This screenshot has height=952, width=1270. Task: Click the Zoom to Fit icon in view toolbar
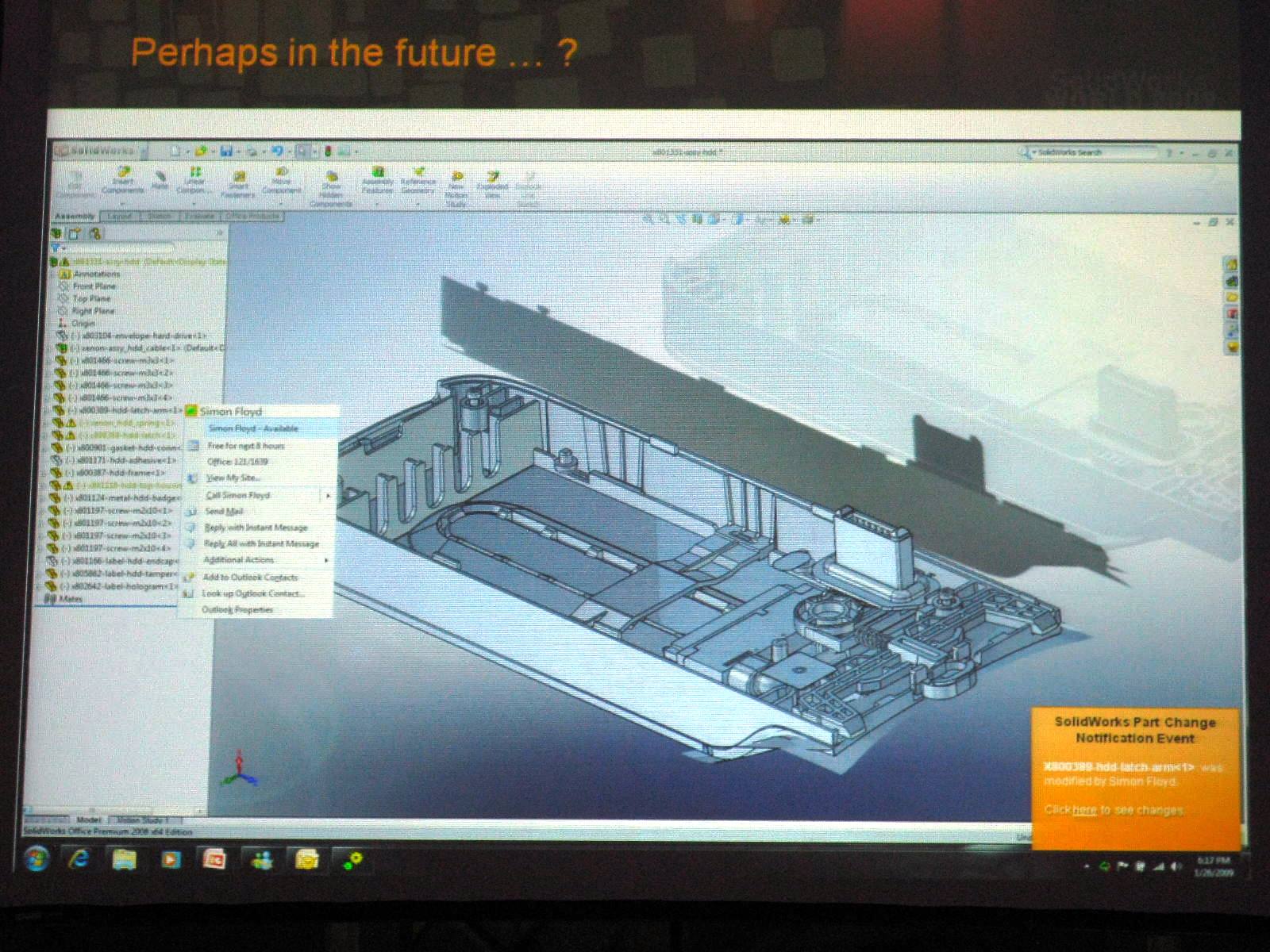click(x=648, y=219)
